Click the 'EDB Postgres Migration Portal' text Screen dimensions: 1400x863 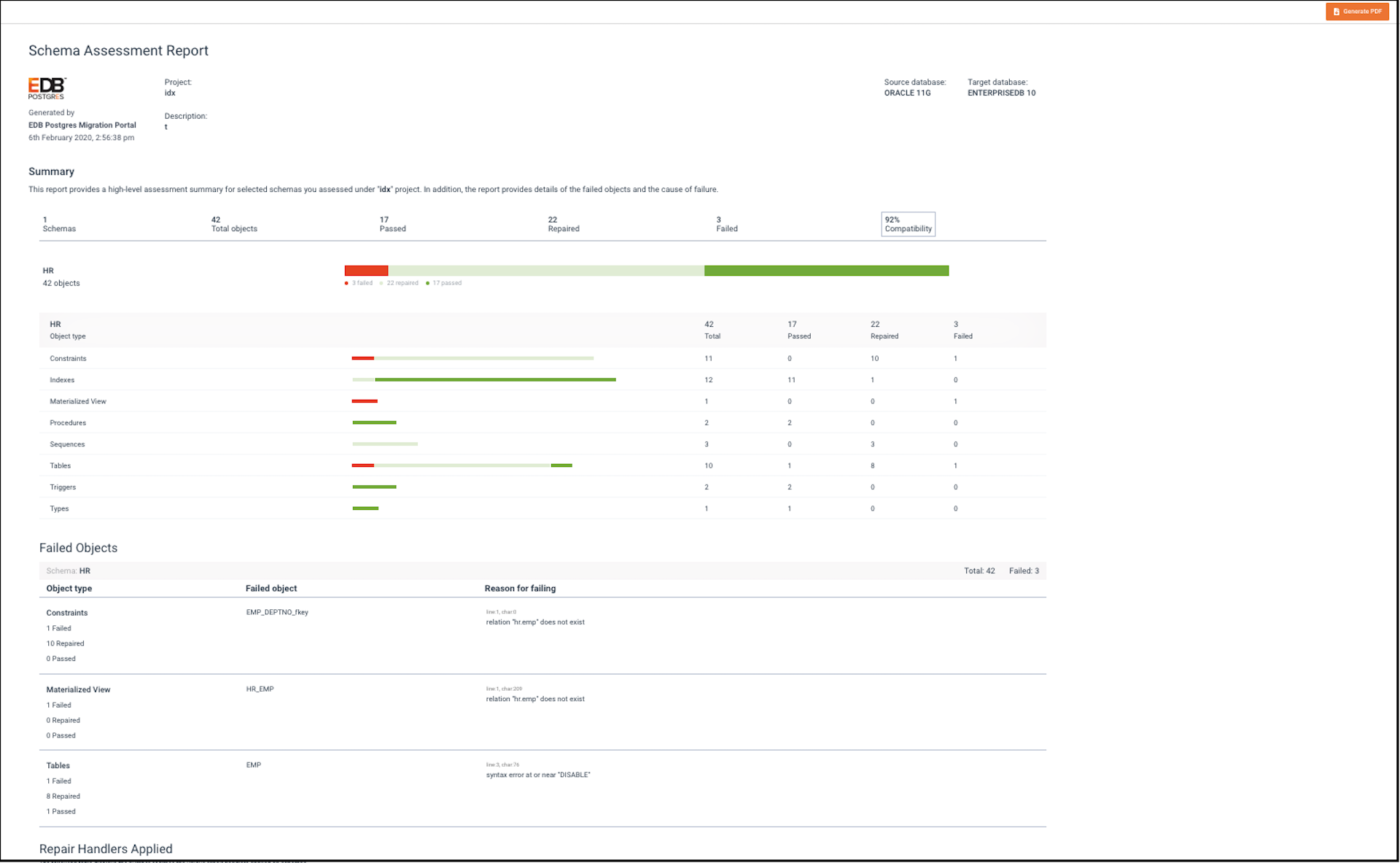click(x=82, y=125)
